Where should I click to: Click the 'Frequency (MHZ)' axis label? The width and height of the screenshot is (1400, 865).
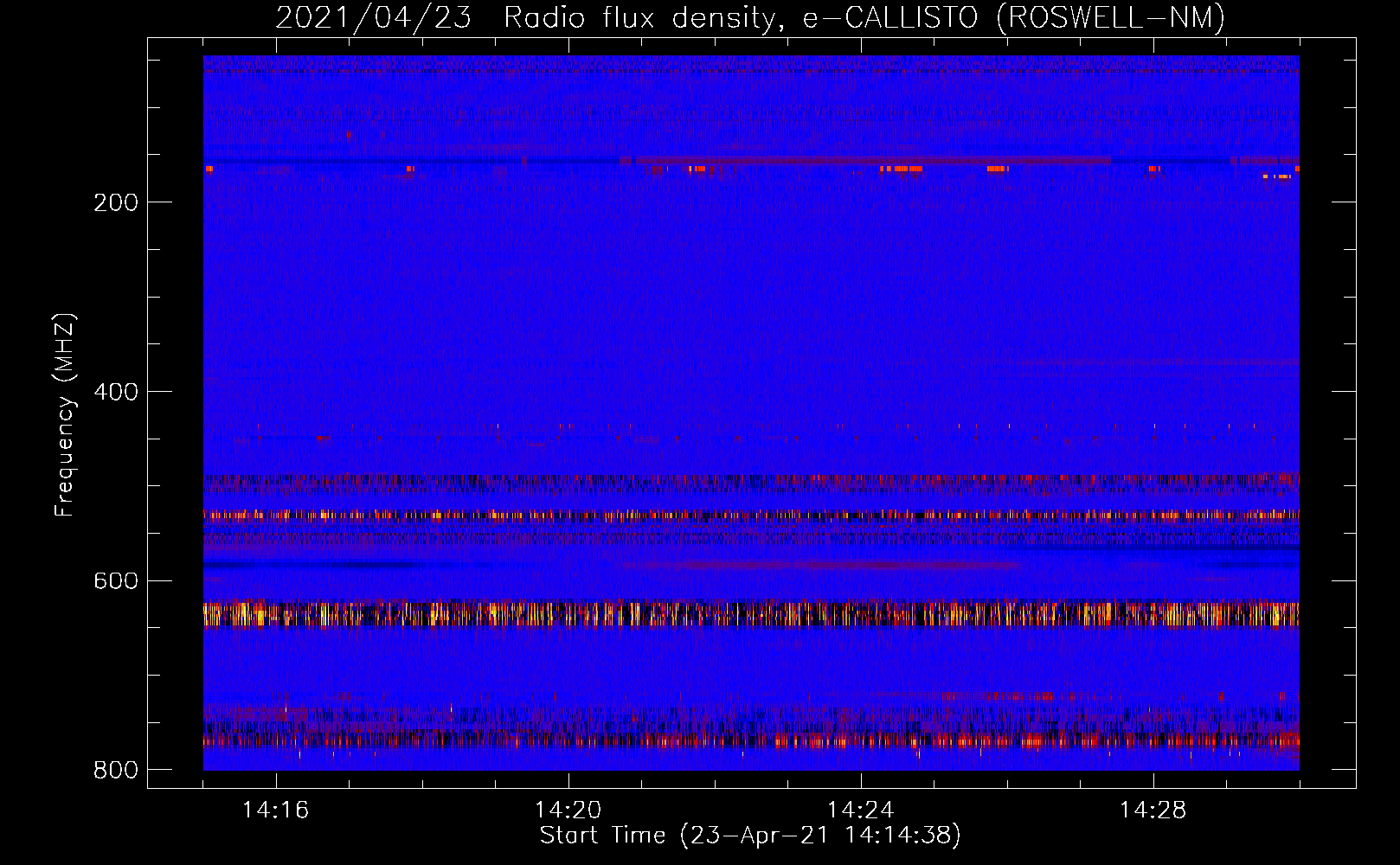[x=65, y=415]
